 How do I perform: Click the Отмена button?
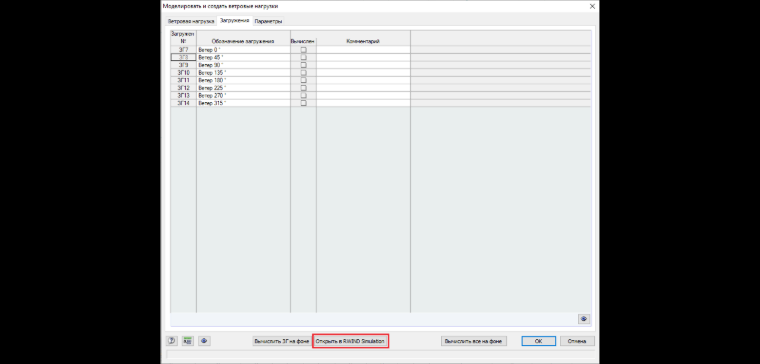pyautogui.click(x=577, y=341)
